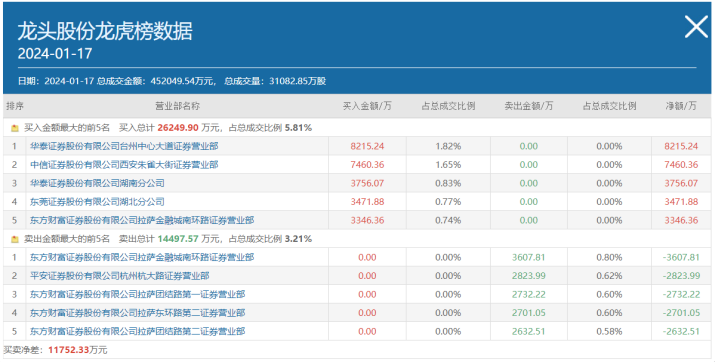Screen dimensions: 715x362
Task: Click net amount -2632.51
Action: tap(681, 331)
